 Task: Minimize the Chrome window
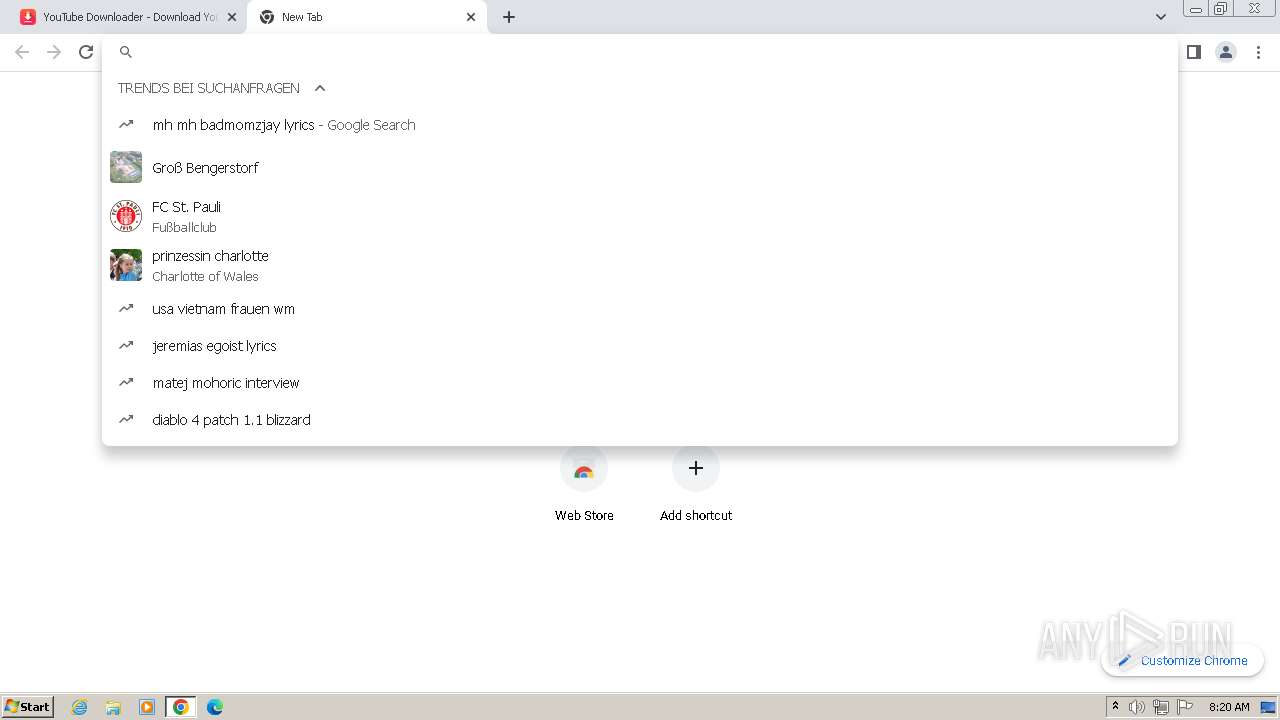(1196, 8)
